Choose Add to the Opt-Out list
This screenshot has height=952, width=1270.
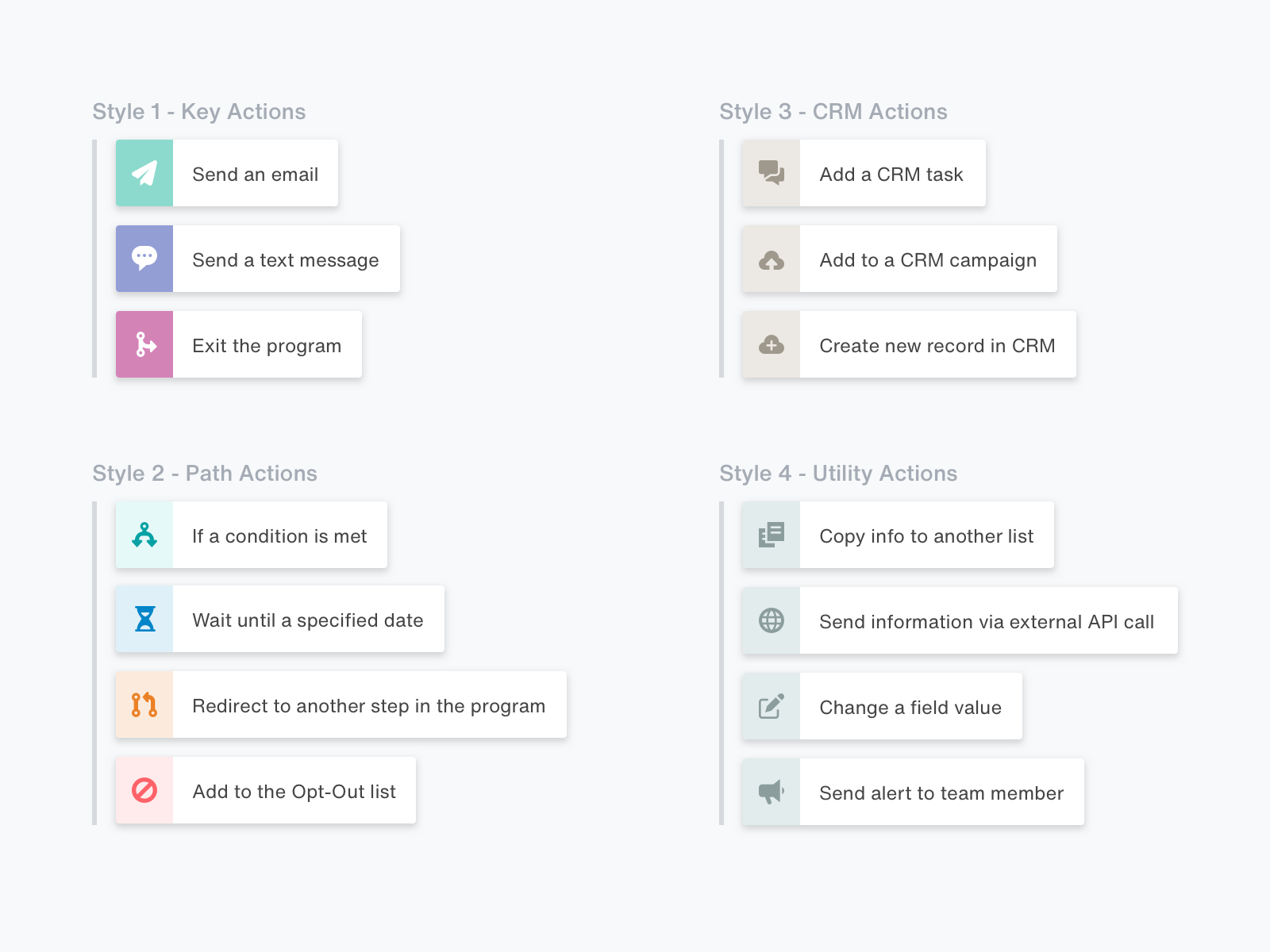point(293,790)
